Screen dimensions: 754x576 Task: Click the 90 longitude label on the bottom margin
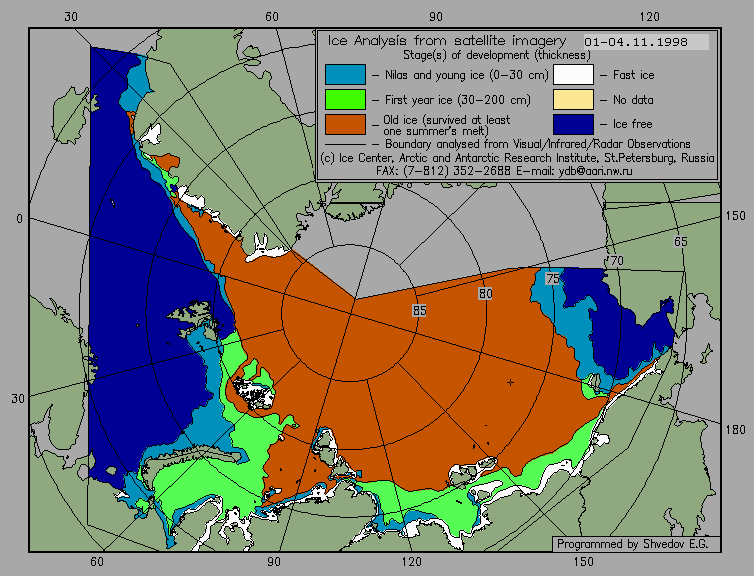pos(274,562)
